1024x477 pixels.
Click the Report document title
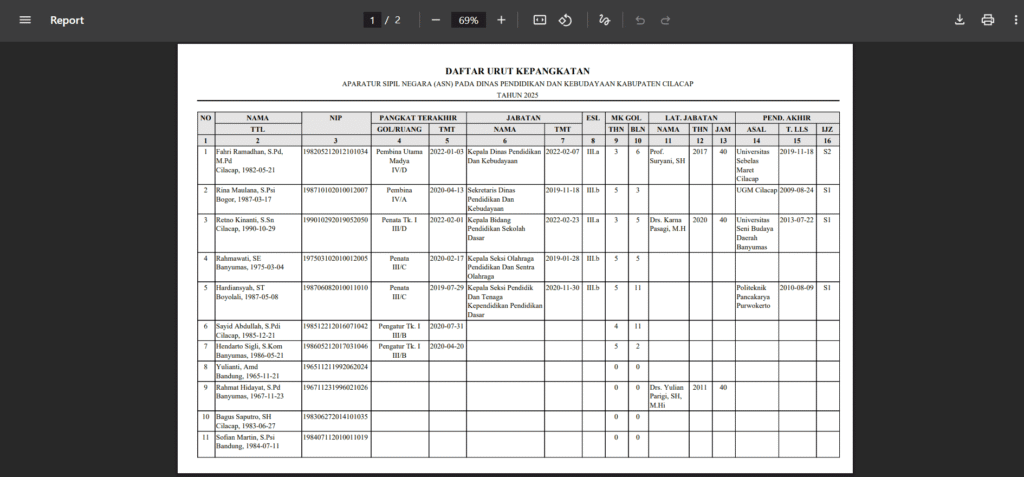pyautogui.click(x=67, y=20)
